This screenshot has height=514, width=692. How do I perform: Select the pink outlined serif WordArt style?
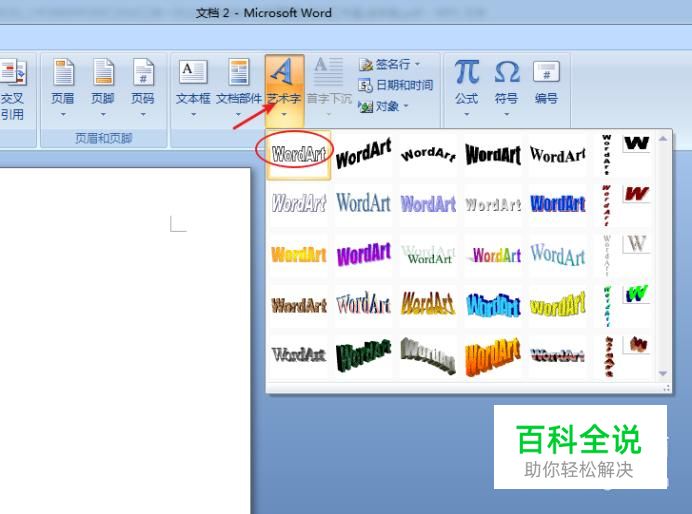(364, 305)
